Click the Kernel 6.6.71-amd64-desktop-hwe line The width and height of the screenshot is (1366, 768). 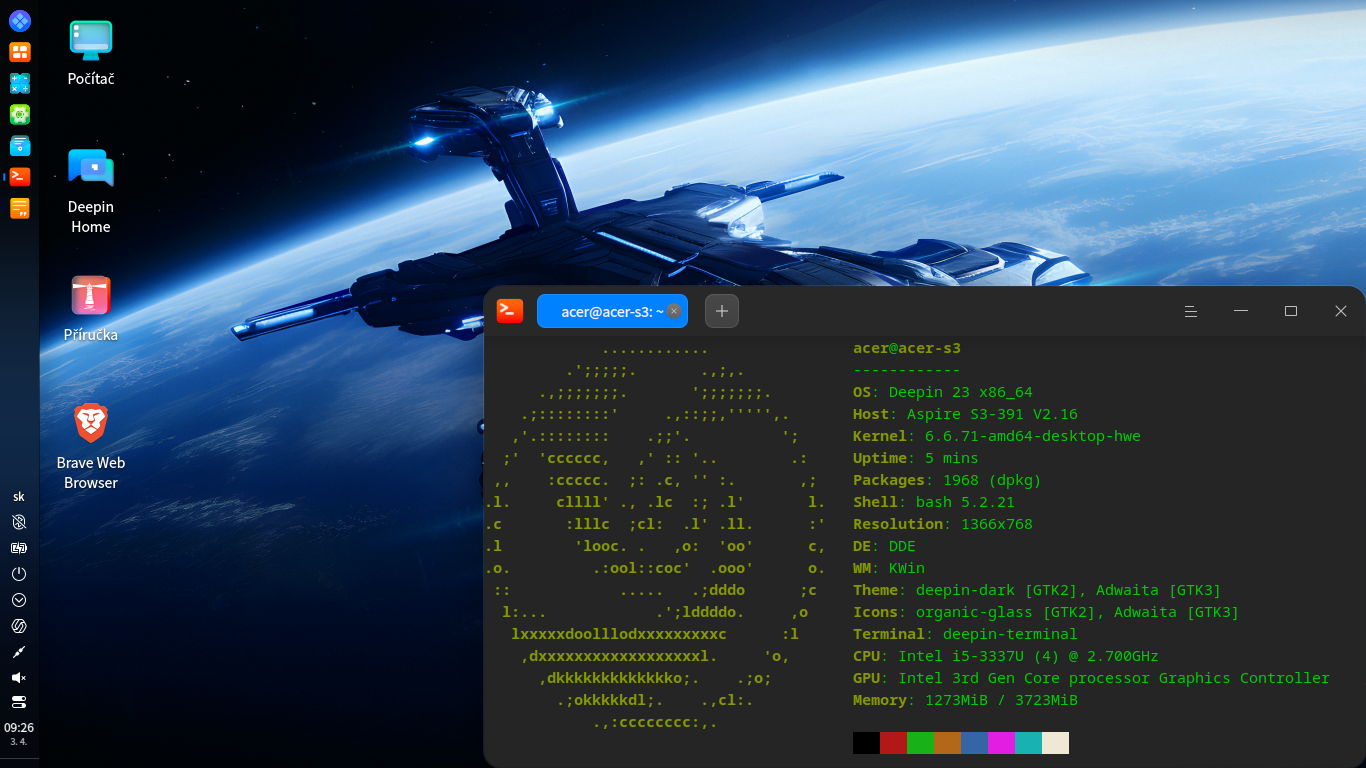point(997,436)
